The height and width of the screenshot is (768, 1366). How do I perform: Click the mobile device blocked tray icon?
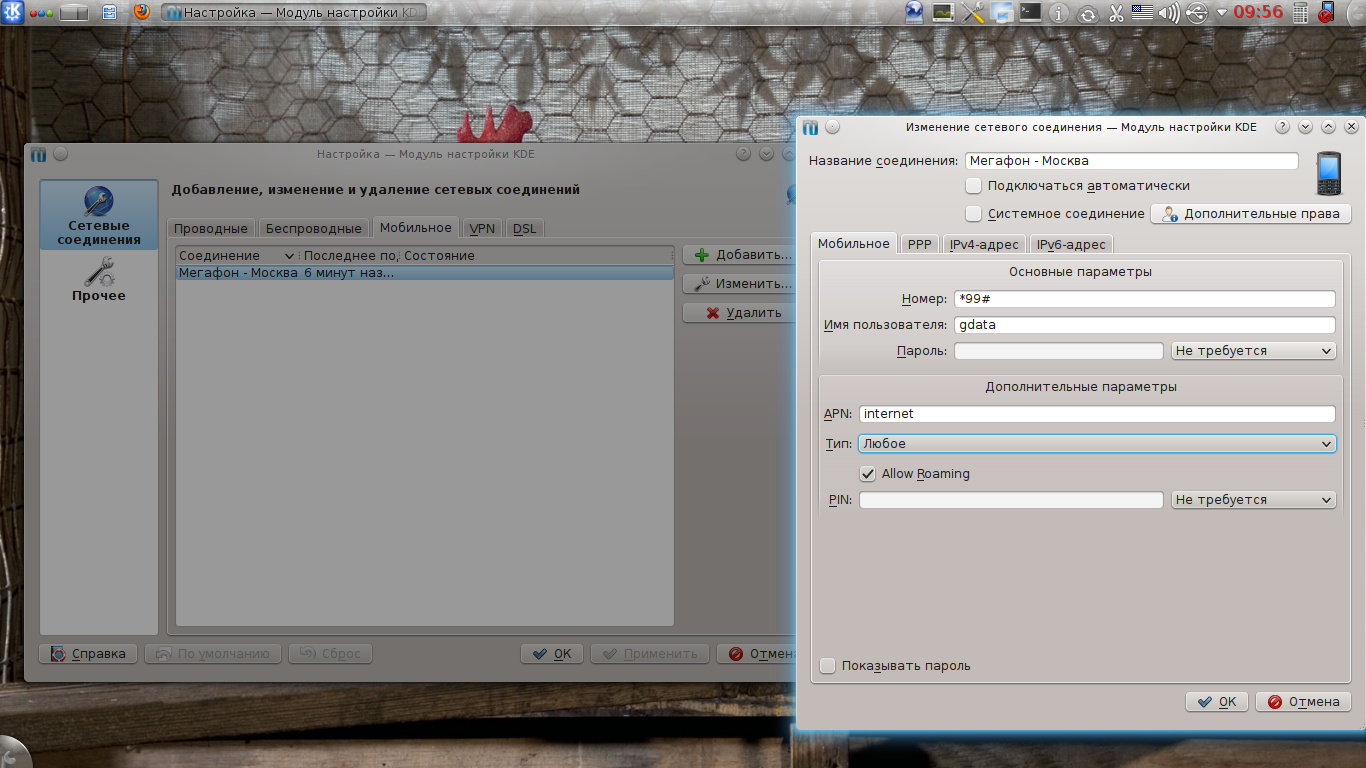1327,13
